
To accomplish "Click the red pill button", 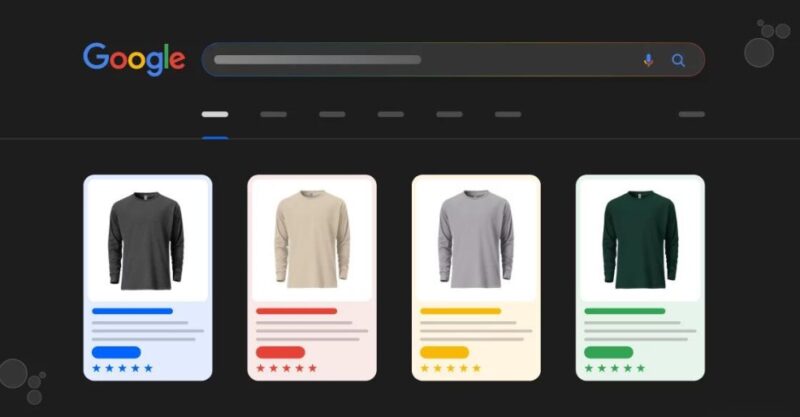I will (281, 352).
